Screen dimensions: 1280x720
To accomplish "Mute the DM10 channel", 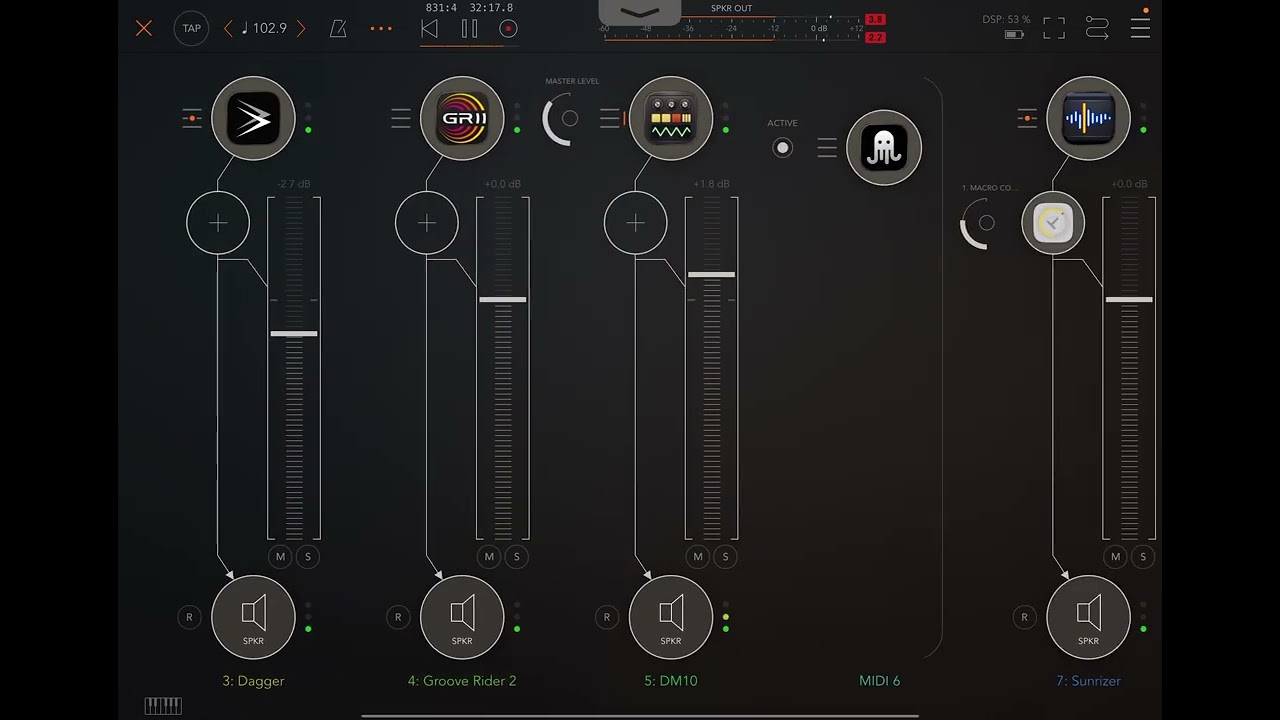I will (698, 557).
